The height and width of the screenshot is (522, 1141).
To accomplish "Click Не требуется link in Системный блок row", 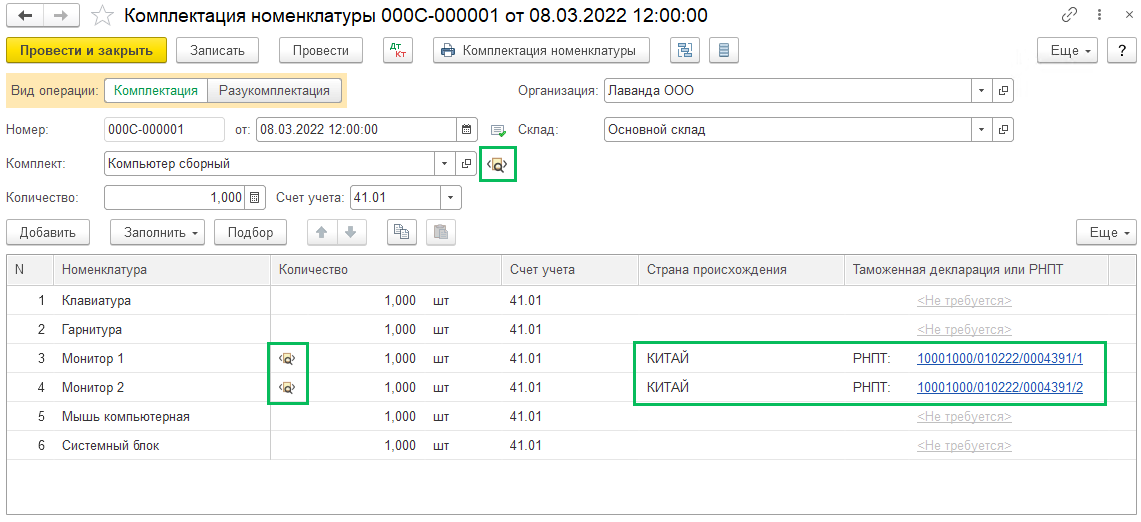I will 964,446.
